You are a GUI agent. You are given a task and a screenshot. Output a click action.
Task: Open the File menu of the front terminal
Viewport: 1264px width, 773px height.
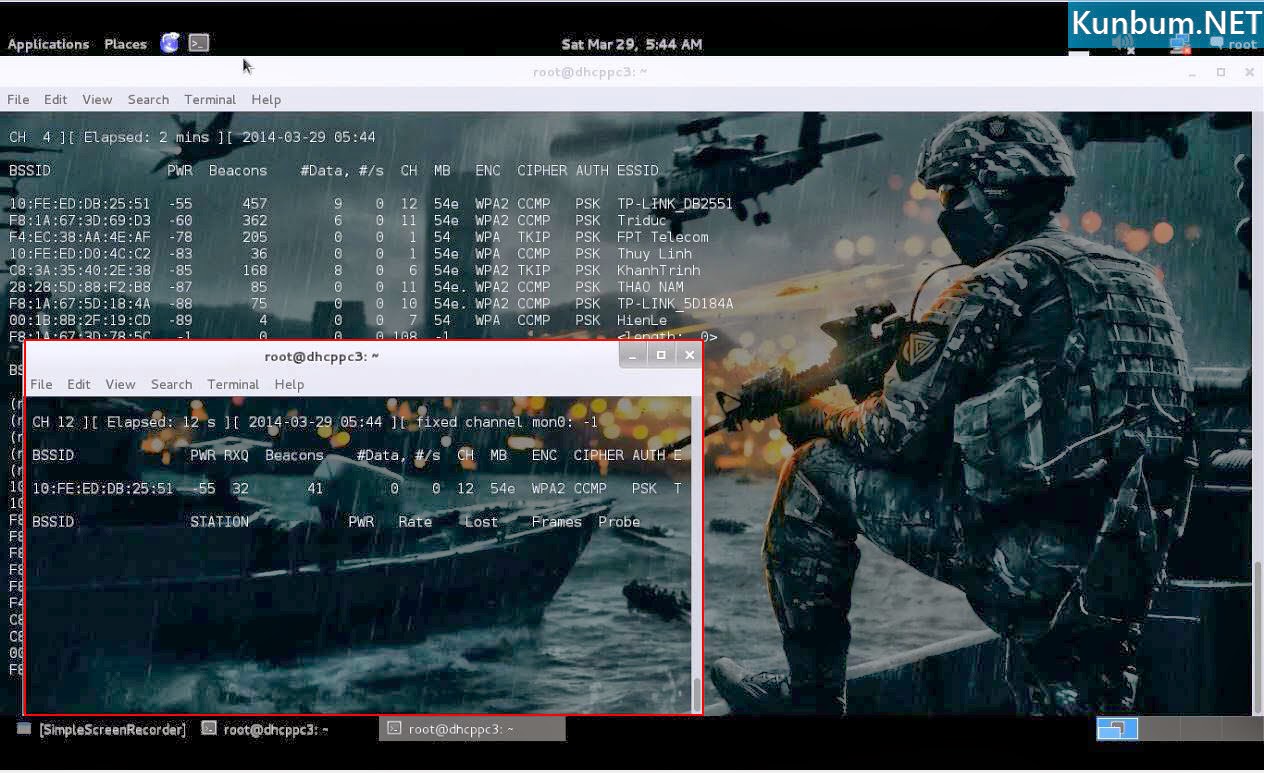[41, 384]
